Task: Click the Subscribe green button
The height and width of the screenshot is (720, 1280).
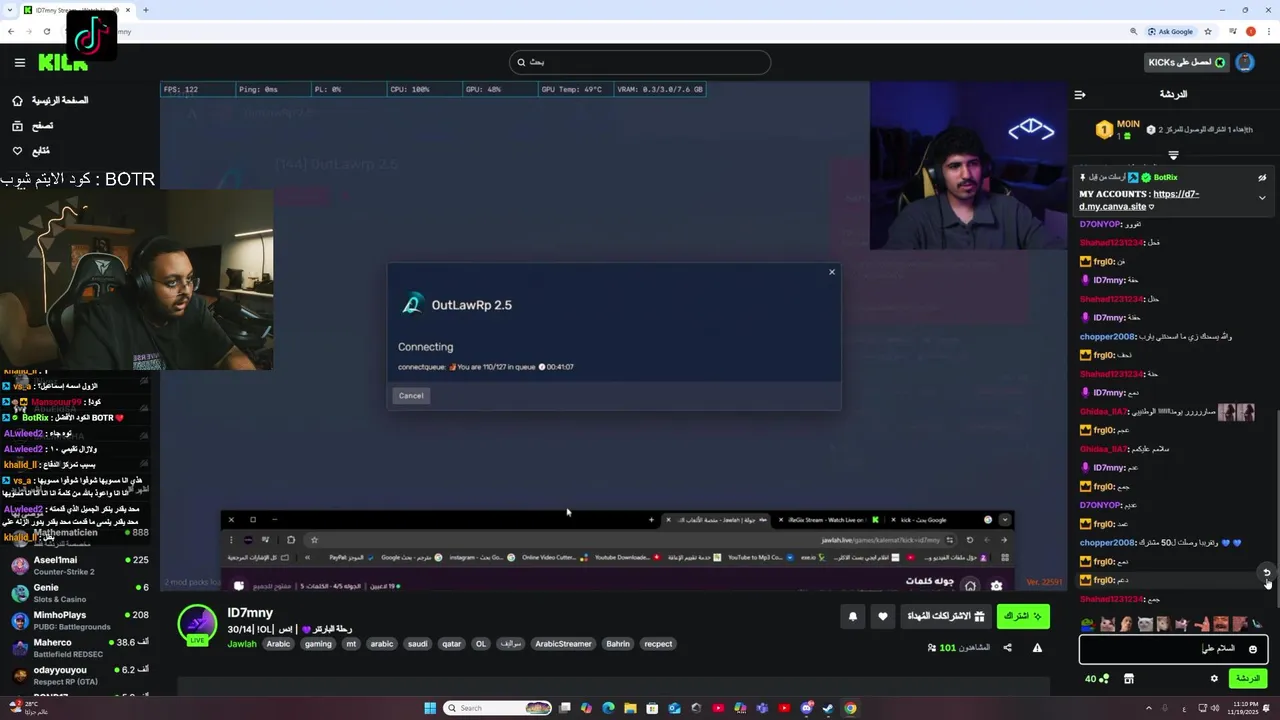Action: click(1023, 616)
